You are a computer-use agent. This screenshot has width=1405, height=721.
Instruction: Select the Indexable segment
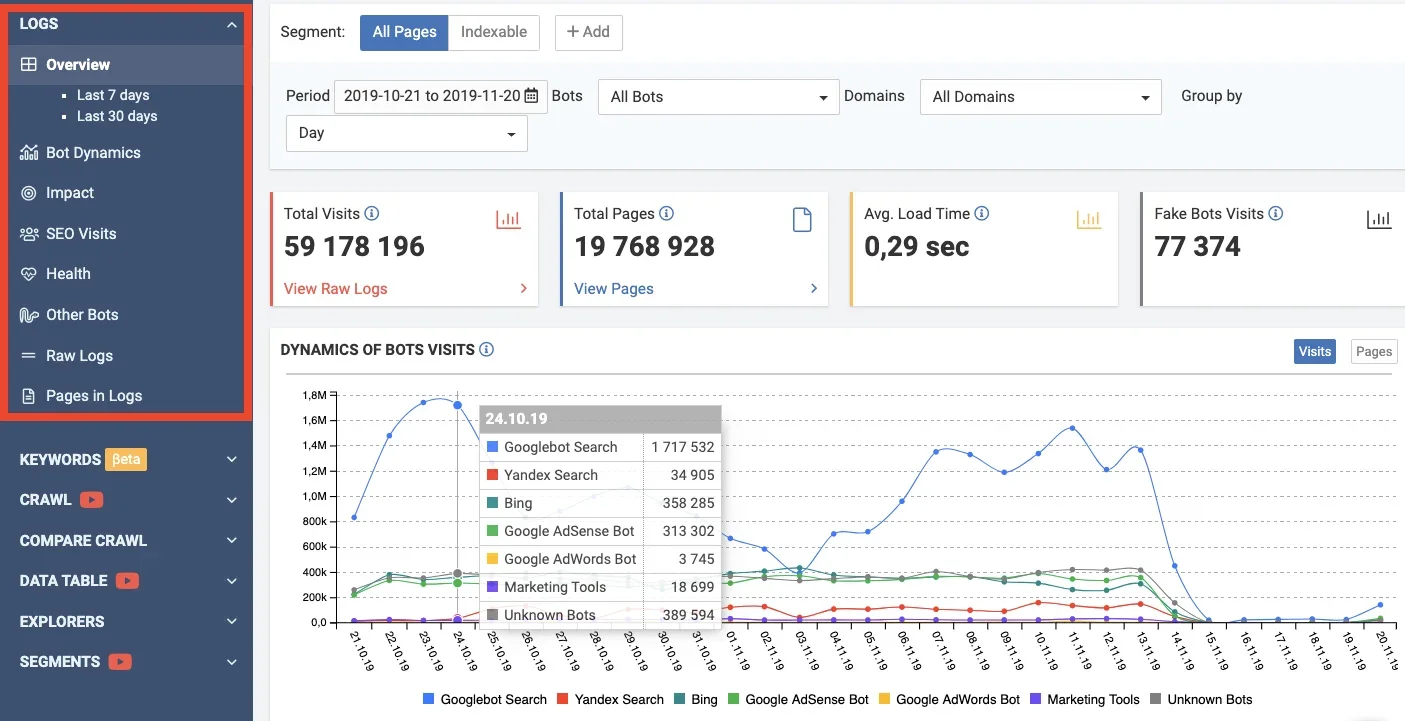coord(493,32)
